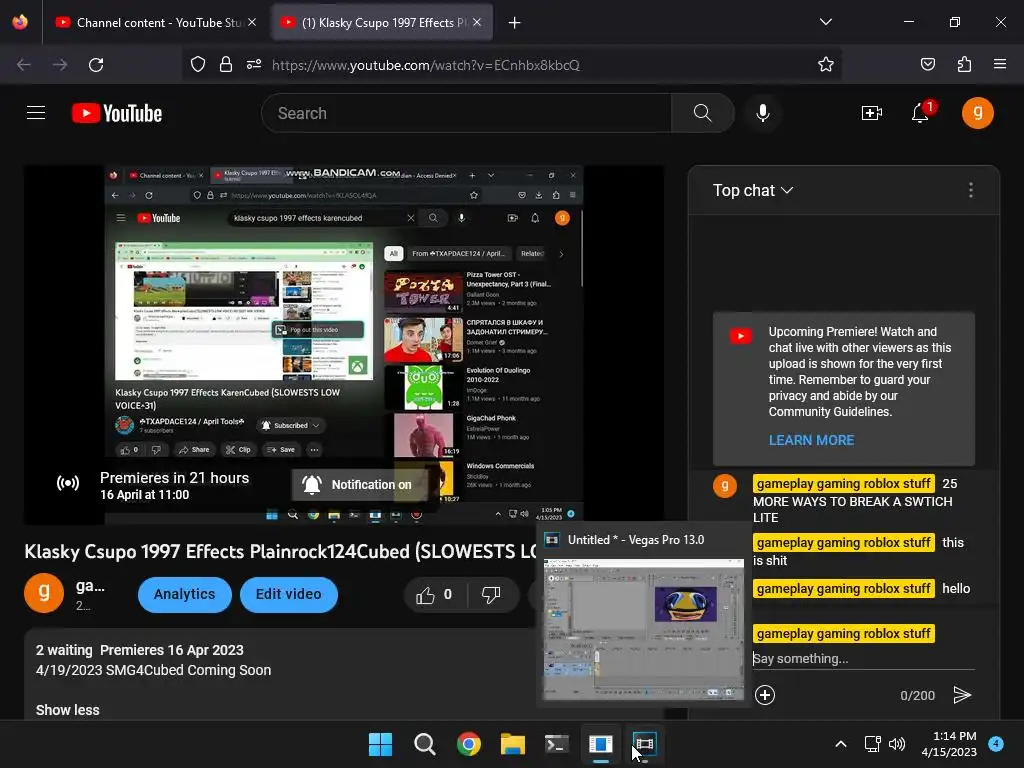
Task: Toggle the Notification on reminder
Action: [358, 485]
